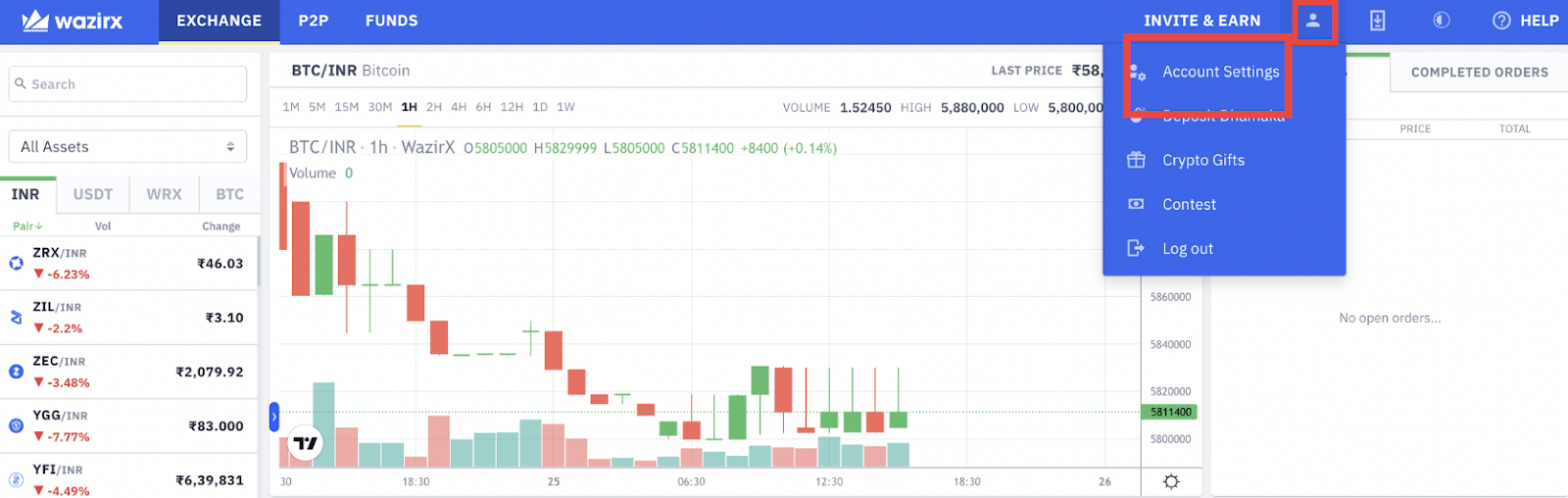Select 1H chart interval
The width and height of the screenshot is (1568, 498).
409,107
